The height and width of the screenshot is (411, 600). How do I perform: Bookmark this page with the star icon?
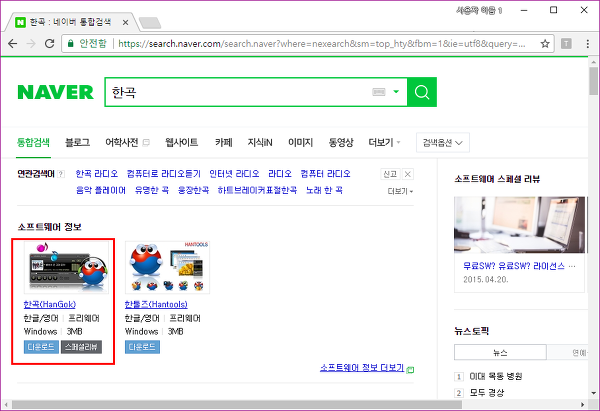pyautogui.click(x=545, y=44)
